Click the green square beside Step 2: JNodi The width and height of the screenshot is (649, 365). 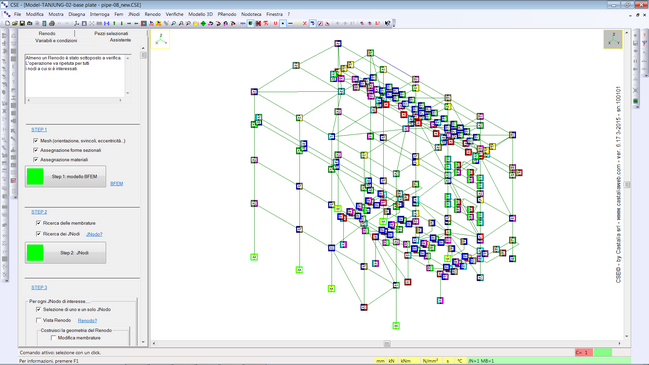tap(35, 253)
